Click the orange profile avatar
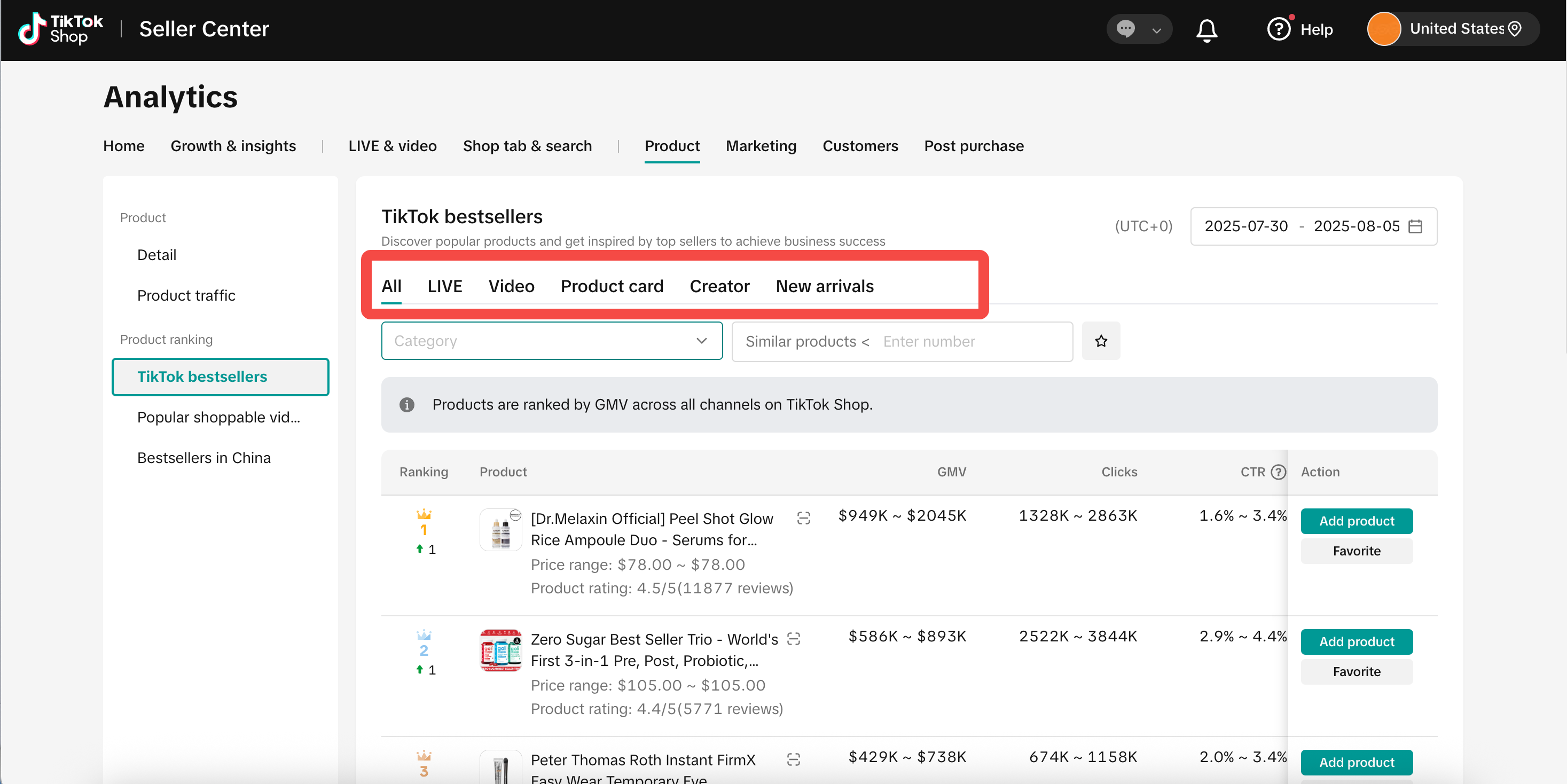This screenshot has height=784, width=1567. (x=1383, y=29)
